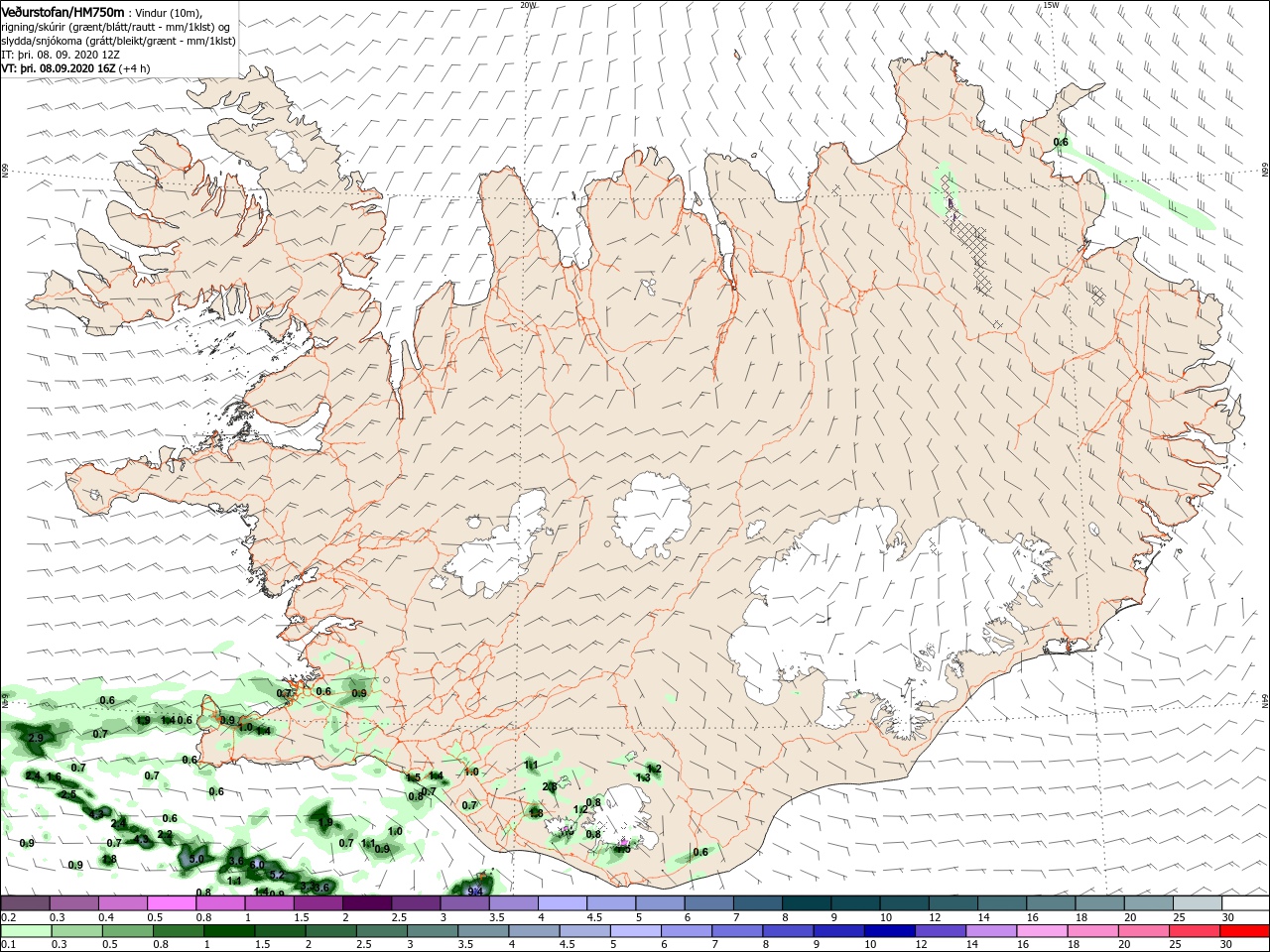Select the bright red swatch after bottom 30
Image resolution: width=1270 pixels, height=952 pixels.
coord(1243,931)
